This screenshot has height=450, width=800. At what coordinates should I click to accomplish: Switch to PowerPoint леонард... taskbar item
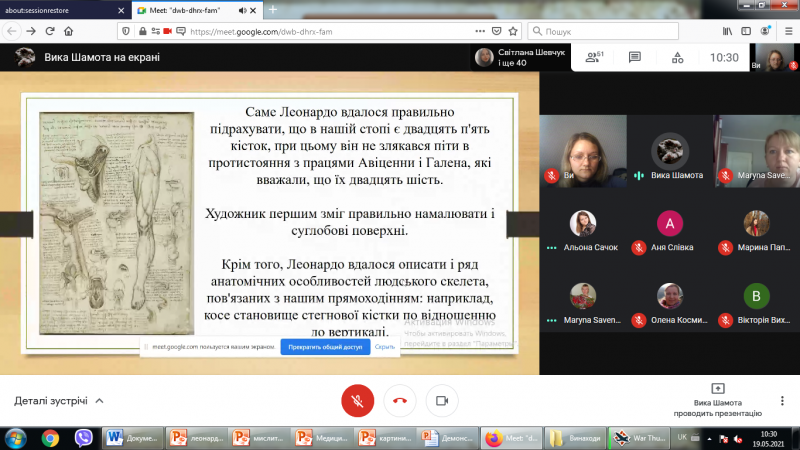click(196, 438)
